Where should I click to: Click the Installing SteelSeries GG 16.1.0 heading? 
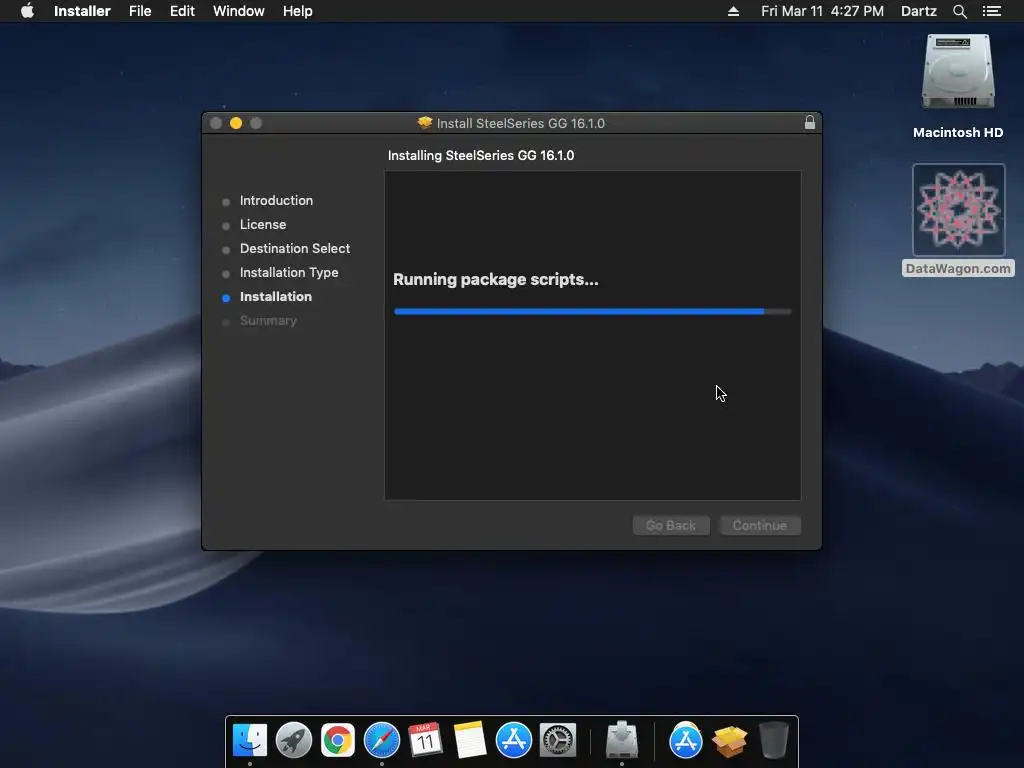click(x=481, y=155)
